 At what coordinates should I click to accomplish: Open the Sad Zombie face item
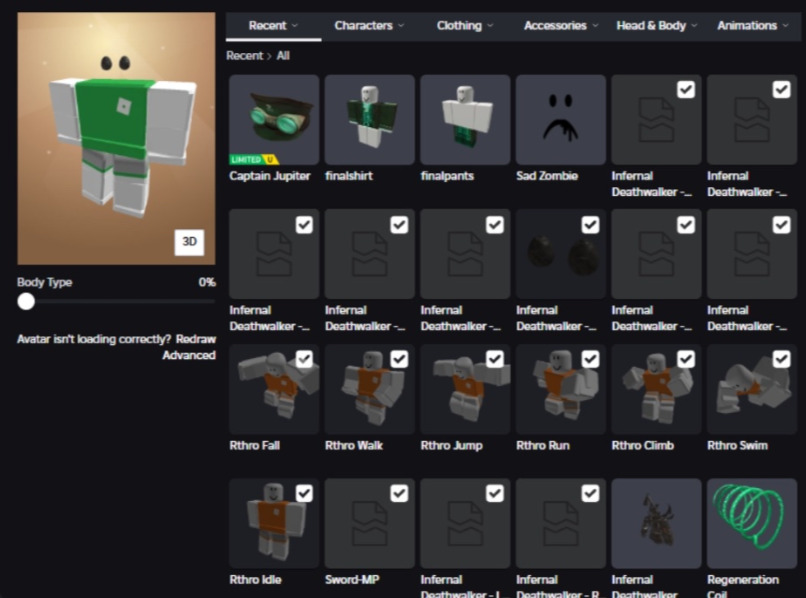coord(559,118)
